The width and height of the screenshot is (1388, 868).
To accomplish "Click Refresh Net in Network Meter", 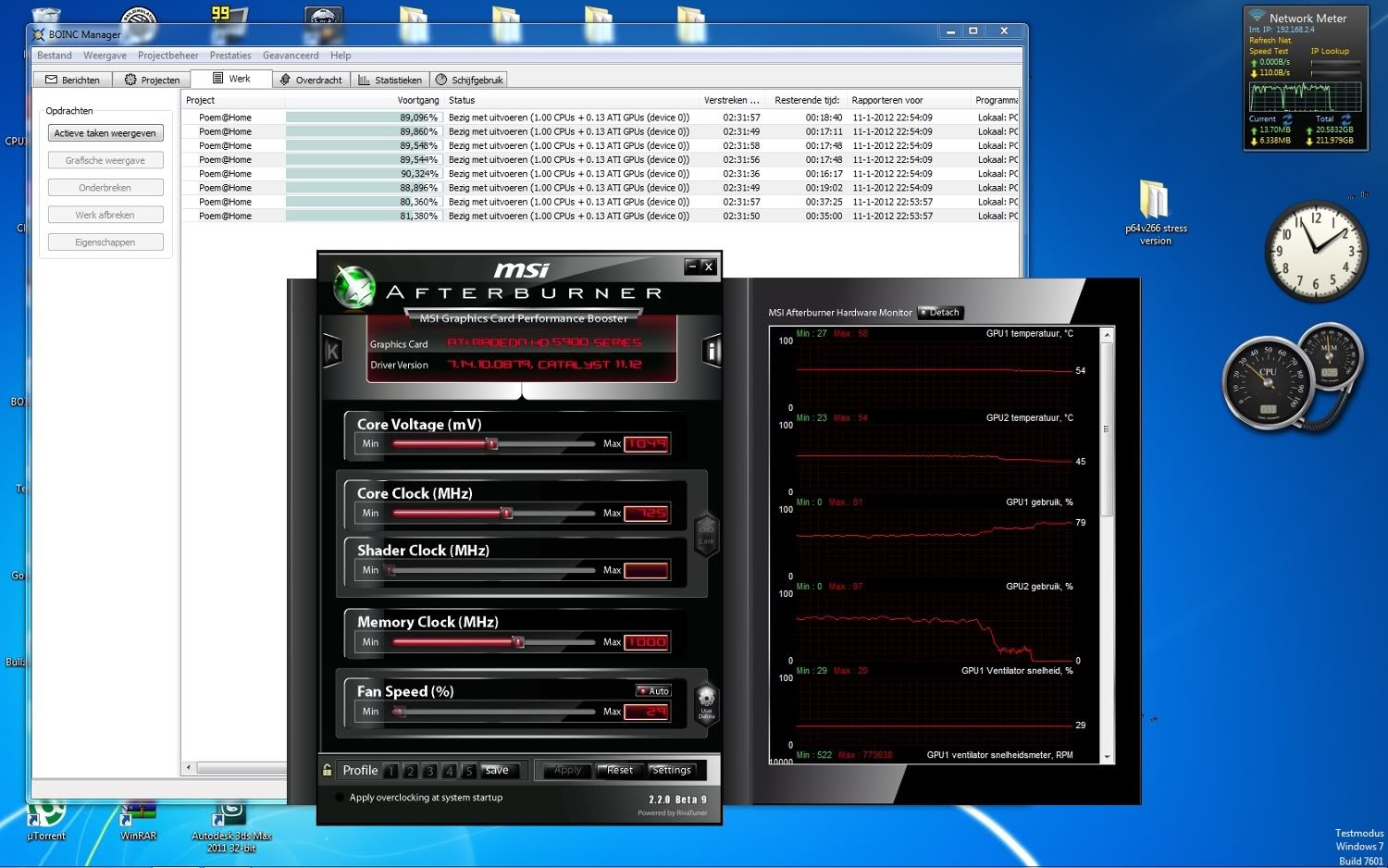I will pos(1270,41).
